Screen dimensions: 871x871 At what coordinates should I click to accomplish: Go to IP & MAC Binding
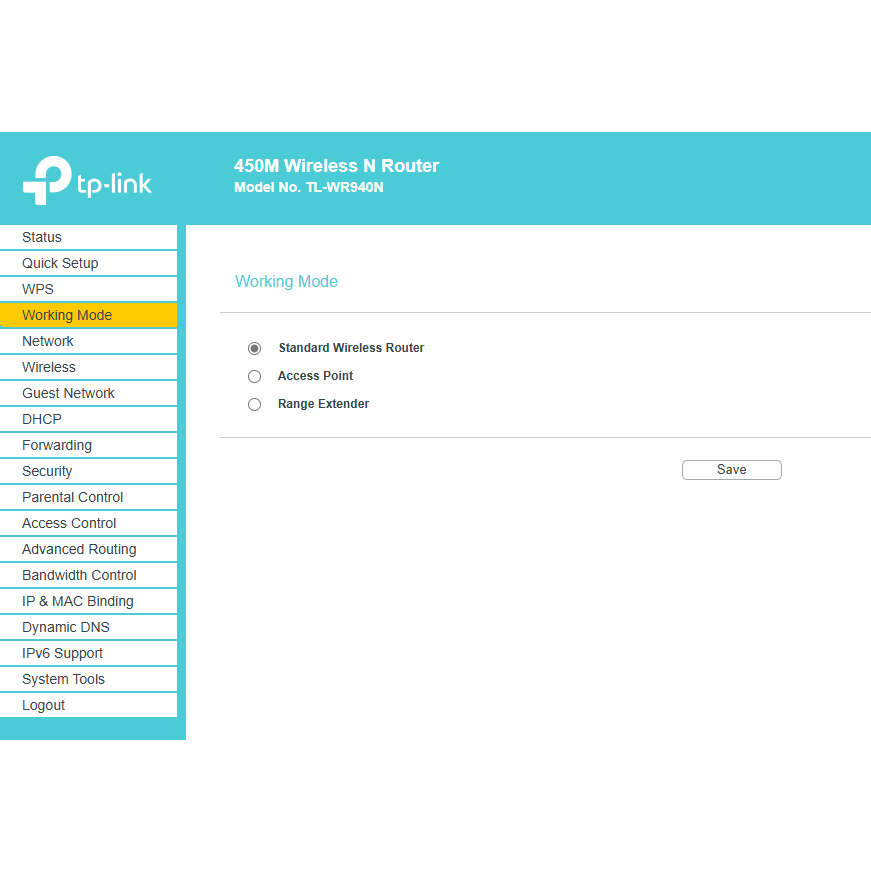[x=78, y=601]
